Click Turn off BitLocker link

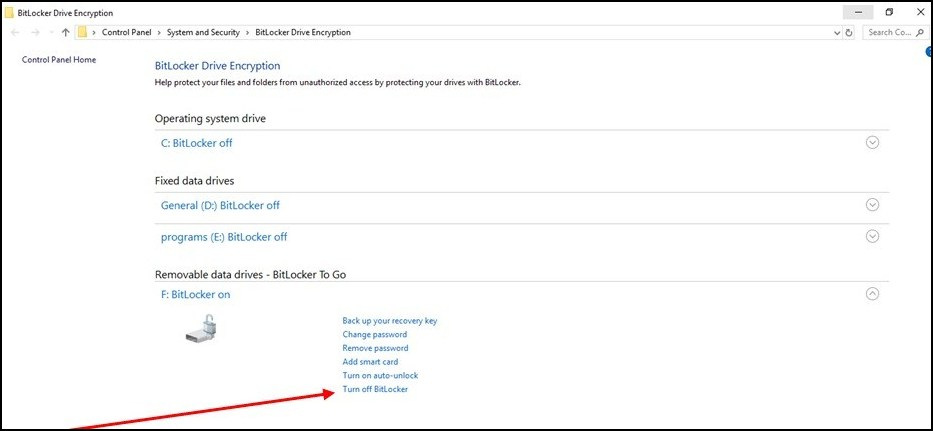click(375, 389)
